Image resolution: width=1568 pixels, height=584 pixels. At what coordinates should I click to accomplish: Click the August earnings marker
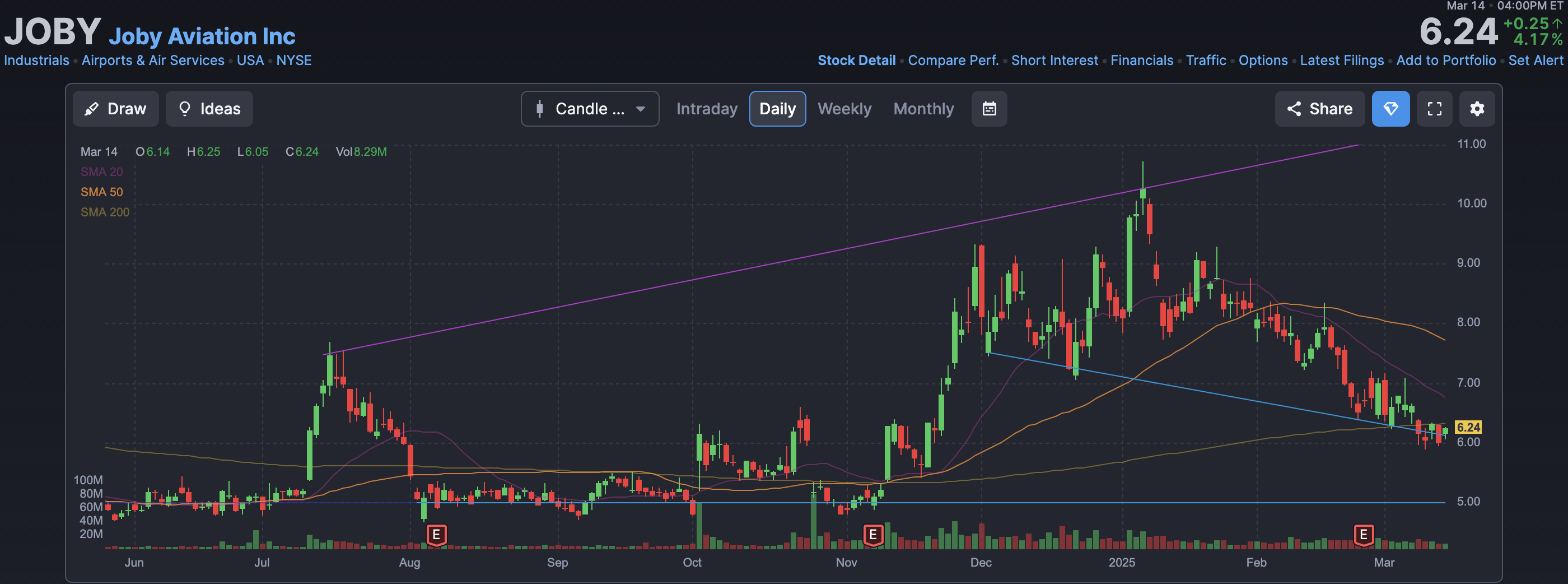436,535
